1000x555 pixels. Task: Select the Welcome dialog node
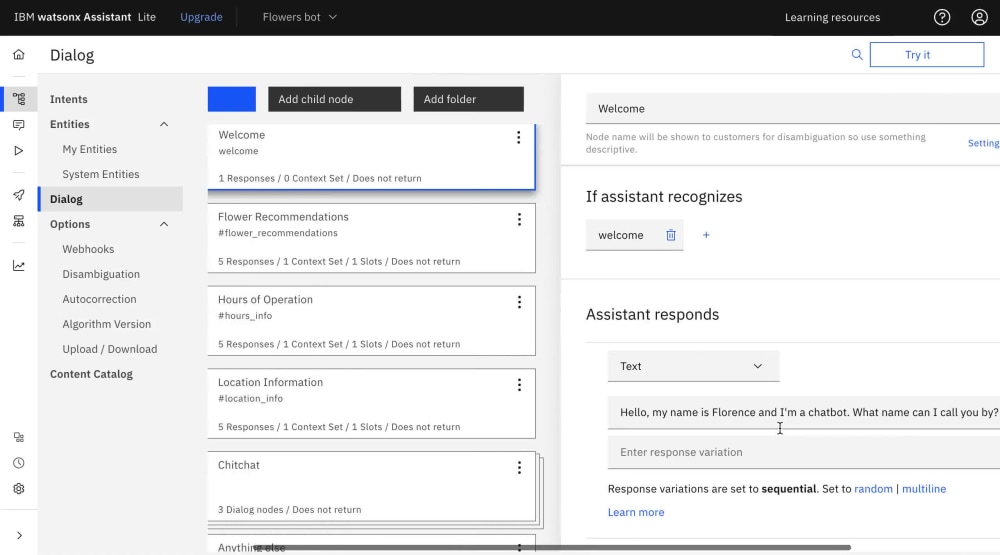pyautogui.click(x=371, y=156)
